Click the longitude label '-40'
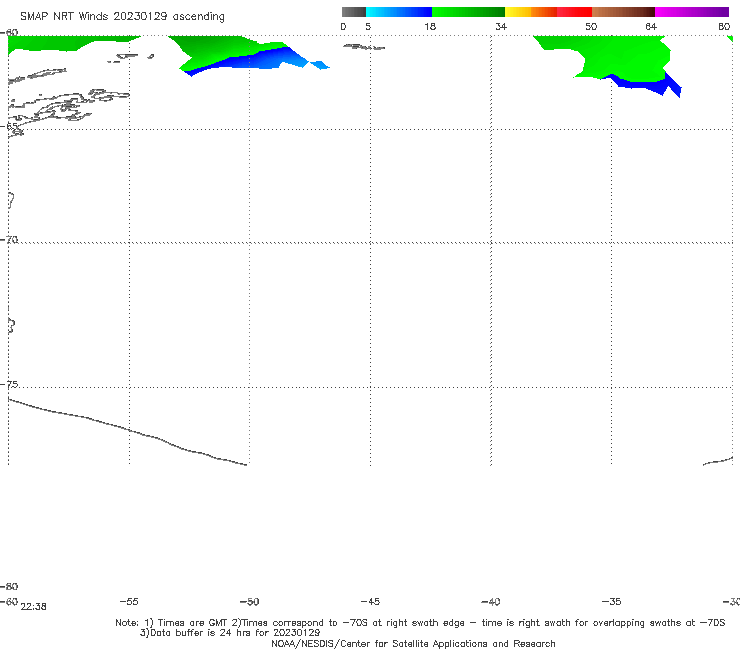The width and height of the screenshot is (740, 650). coord(490,602)
